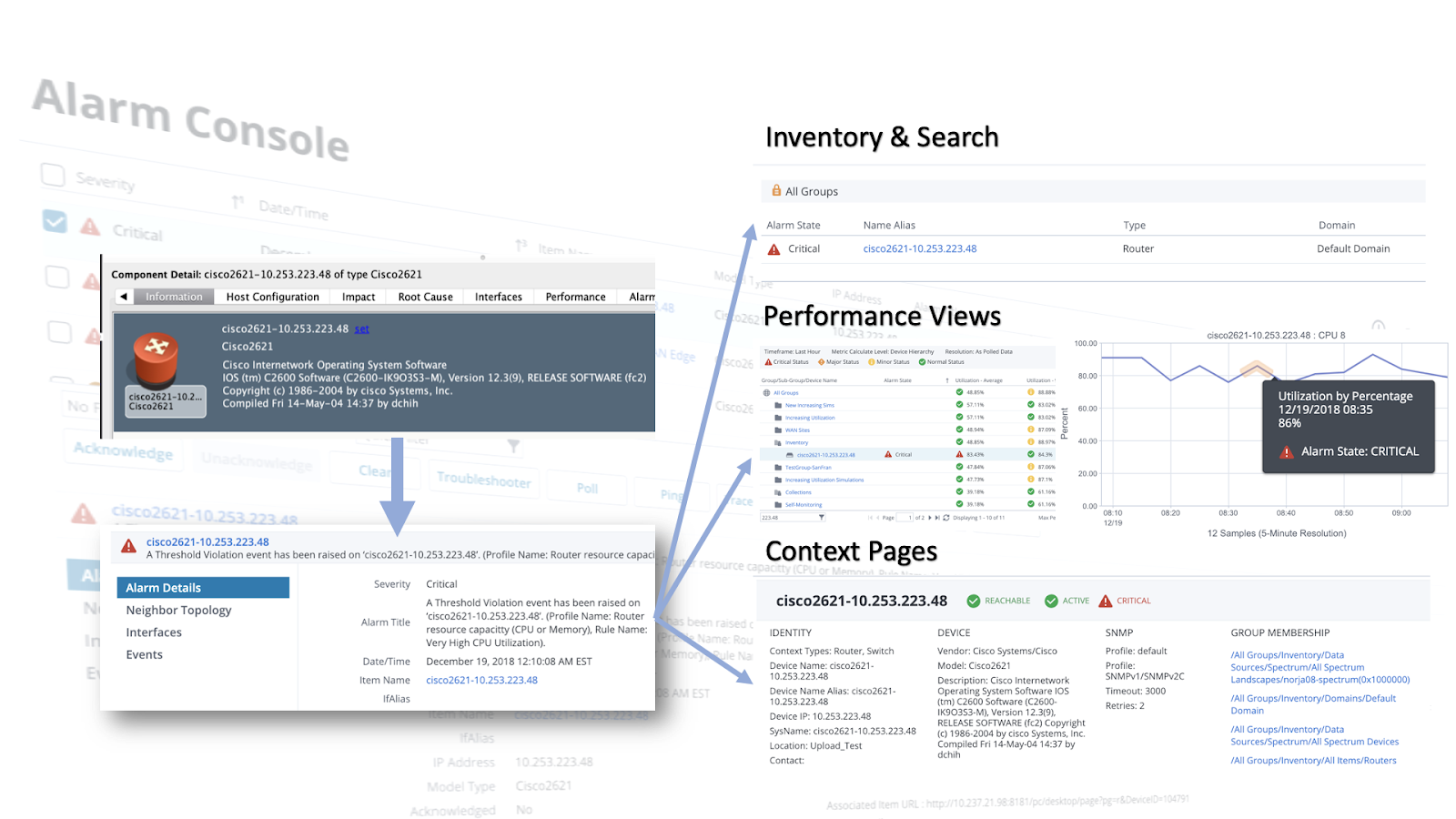Click the New Increasing Sims folder icon
Image resolution: width=1456 pixels, height=819 pixels.
point(778,406)
